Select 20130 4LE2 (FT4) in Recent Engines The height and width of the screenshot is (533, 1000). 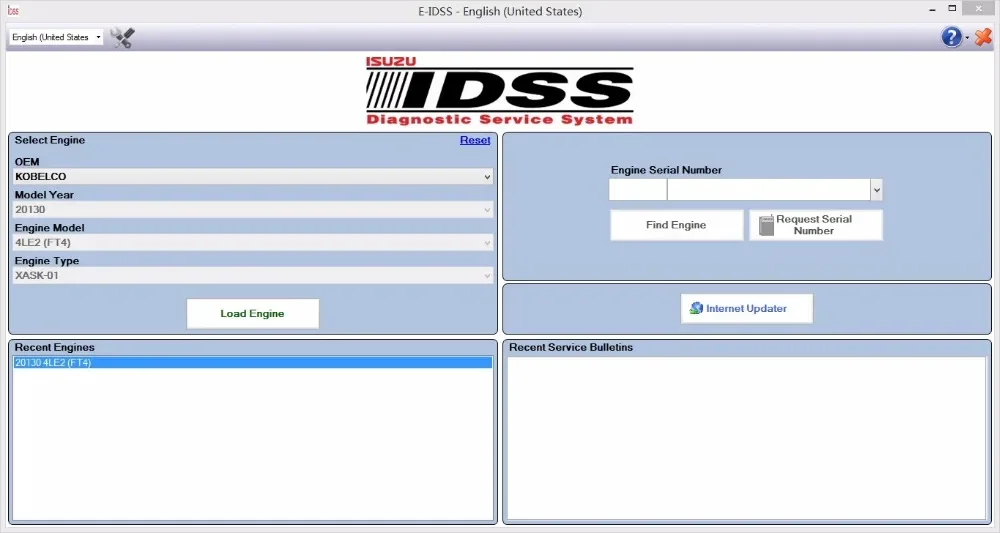[253, 363]
